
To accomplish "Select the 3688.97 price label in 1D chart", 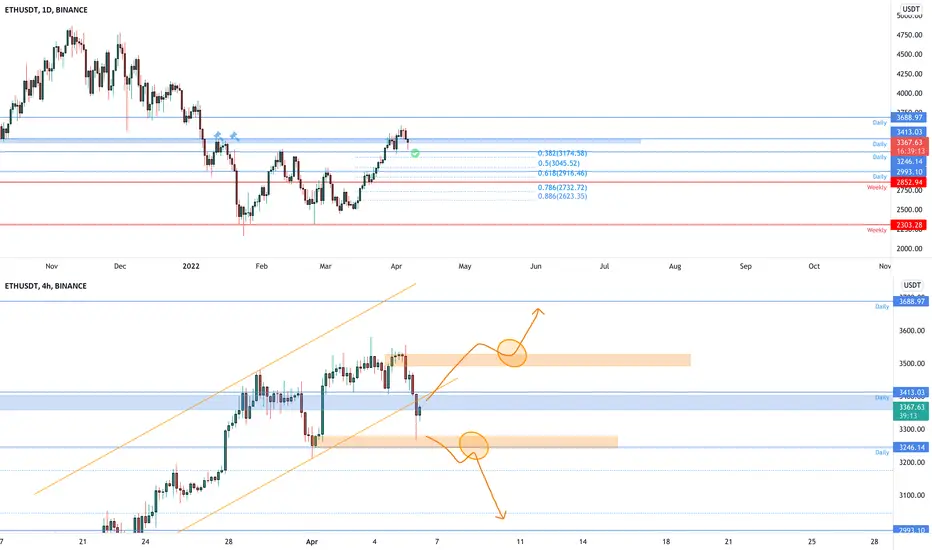I will tap(909, 117).
